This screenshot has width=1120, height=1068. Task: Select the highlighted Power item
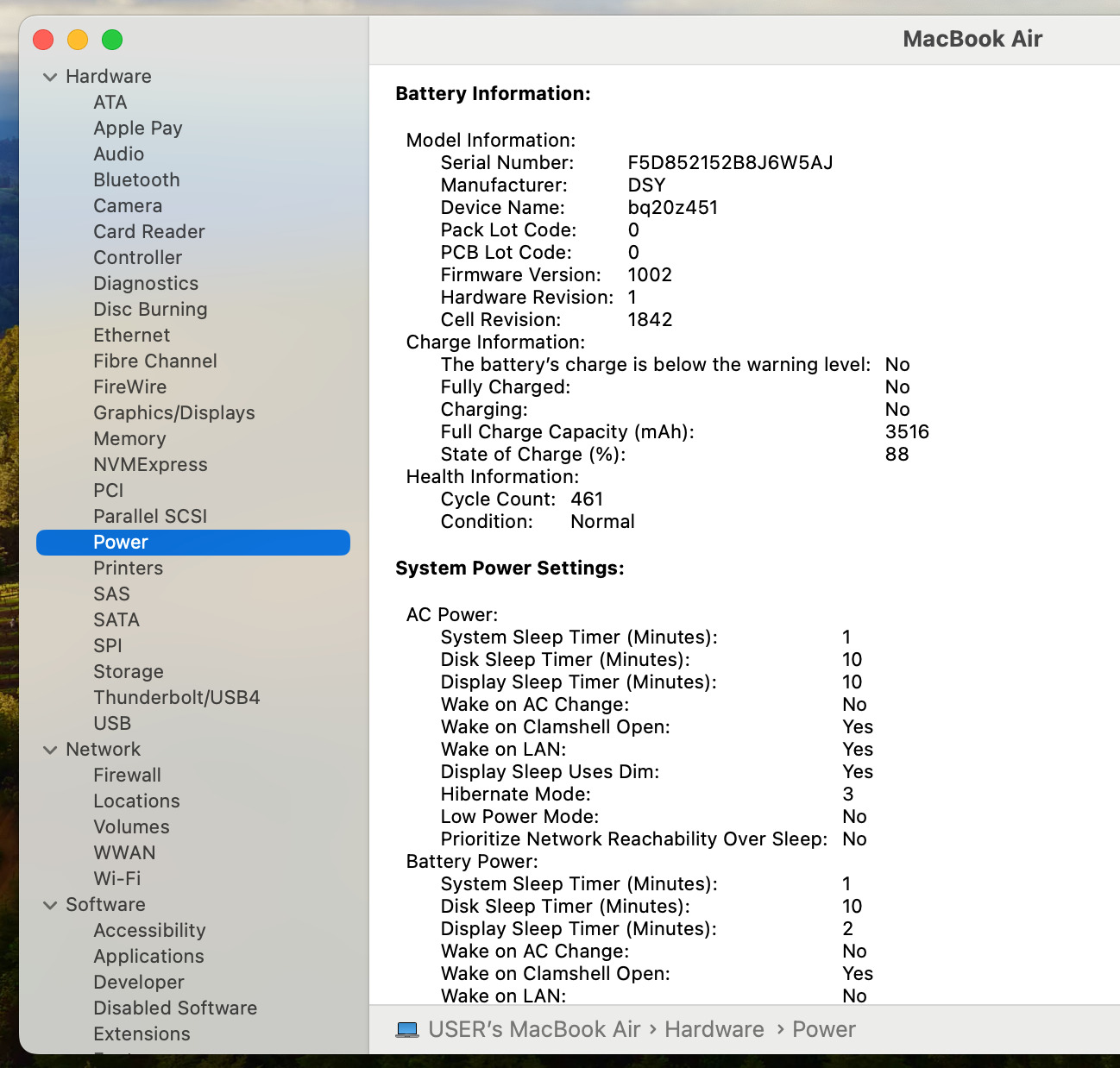(x=121, y=543)
